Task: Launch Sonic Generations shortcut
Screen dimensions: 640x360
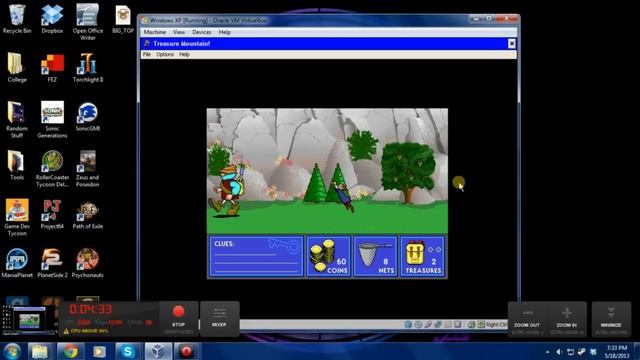Action: tap(52, 120)
